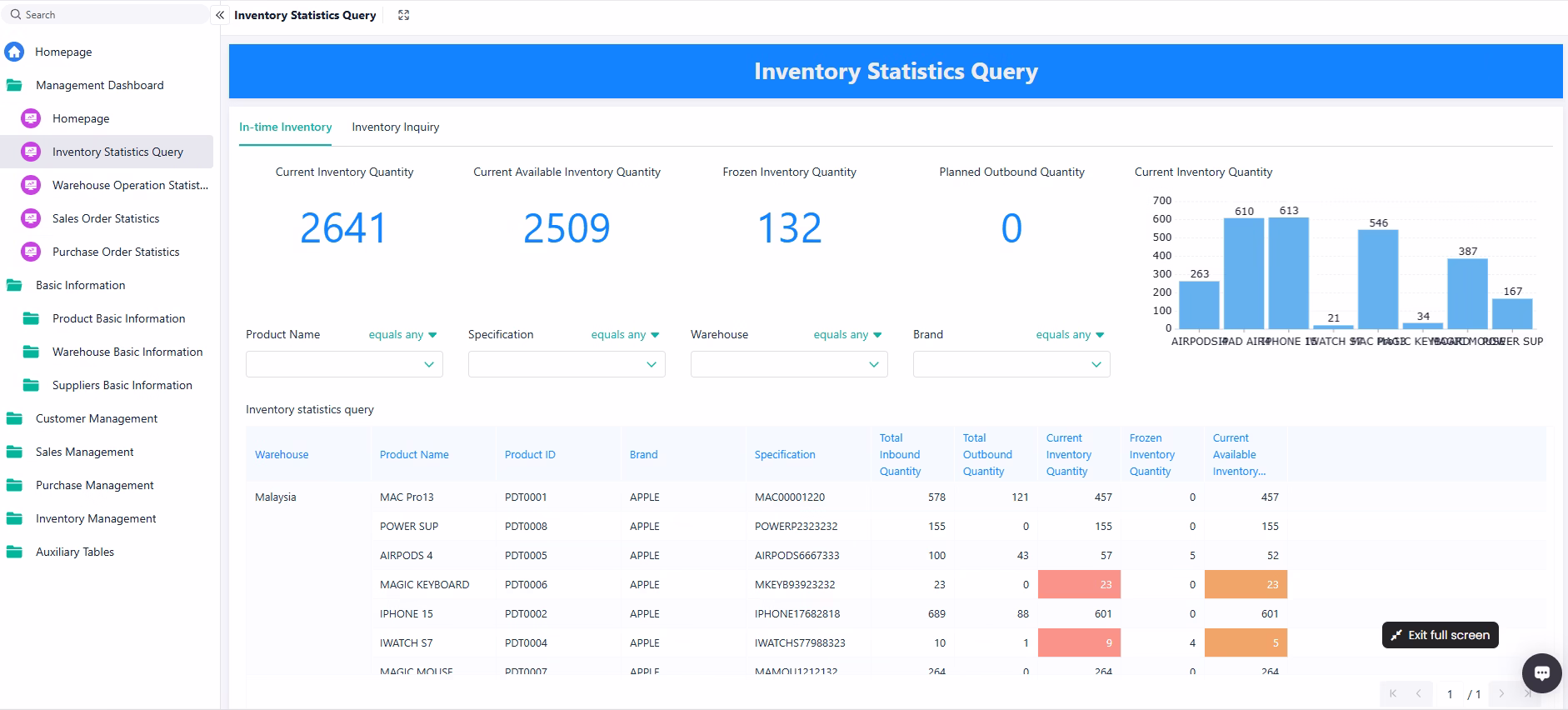Click the fullscreen icon next to page title
The height and width of the screenshot is (710, 1568).
404,15
